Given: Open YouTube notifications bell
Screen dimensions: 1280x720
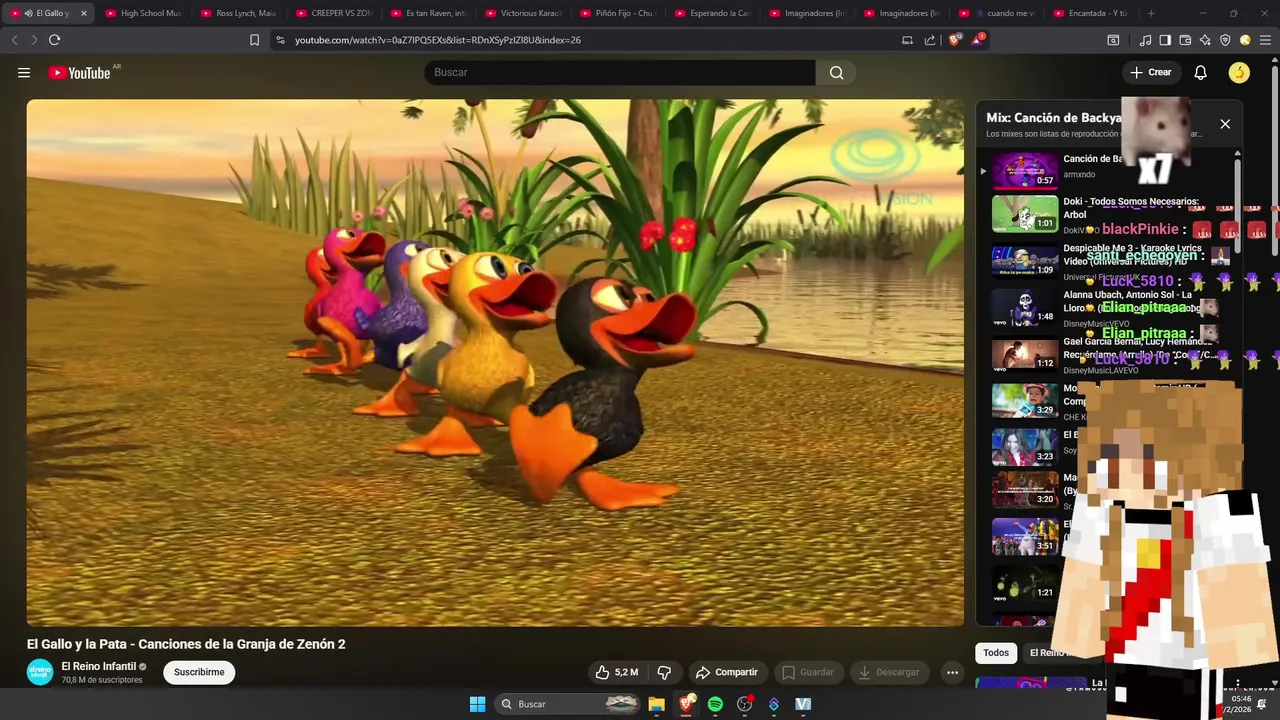Looking at the screenshot, I should [x=1201, y=72].
